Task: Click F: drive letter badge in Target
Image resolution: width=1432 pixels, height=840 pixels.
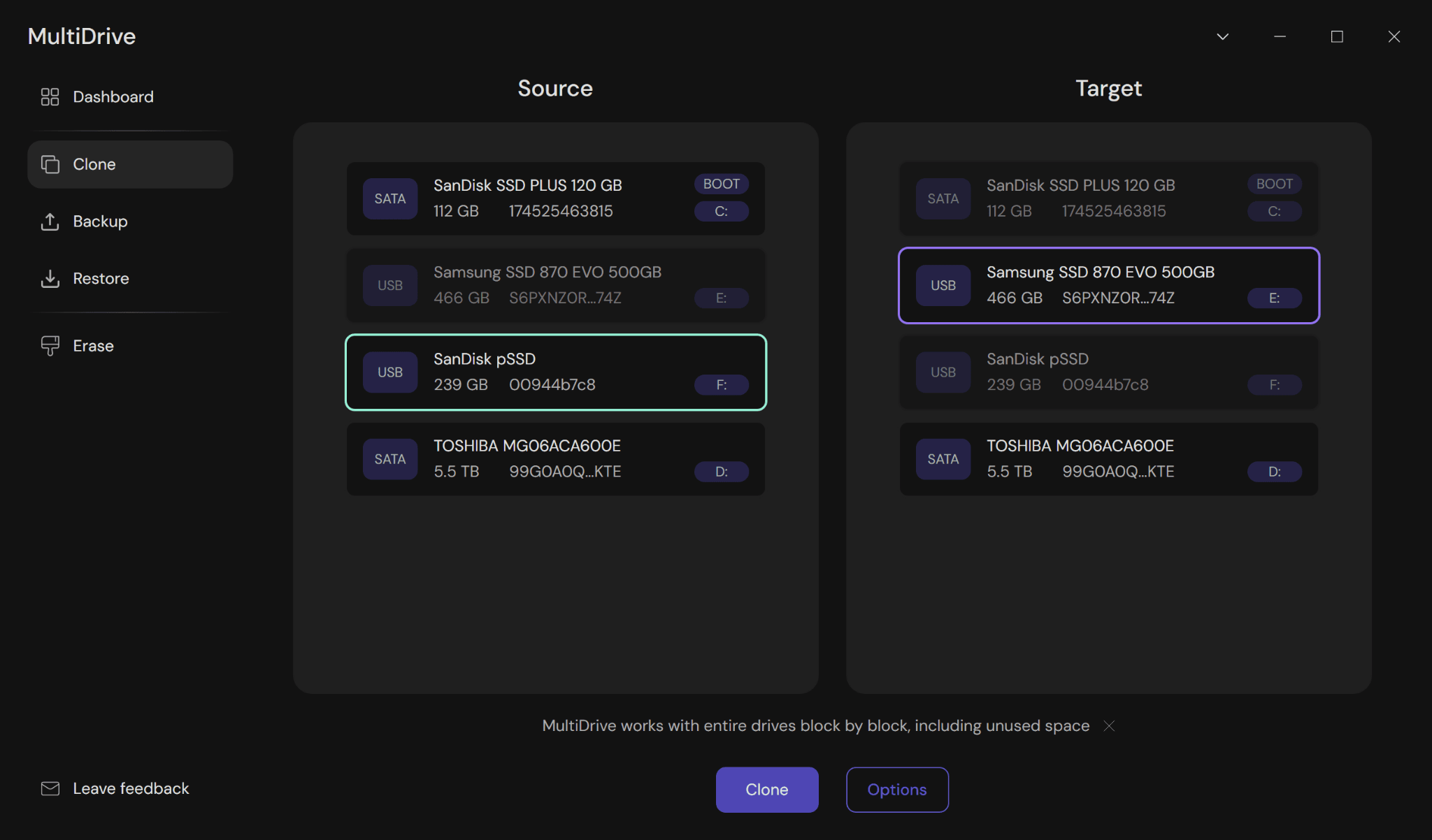Action: [1275, 385]
